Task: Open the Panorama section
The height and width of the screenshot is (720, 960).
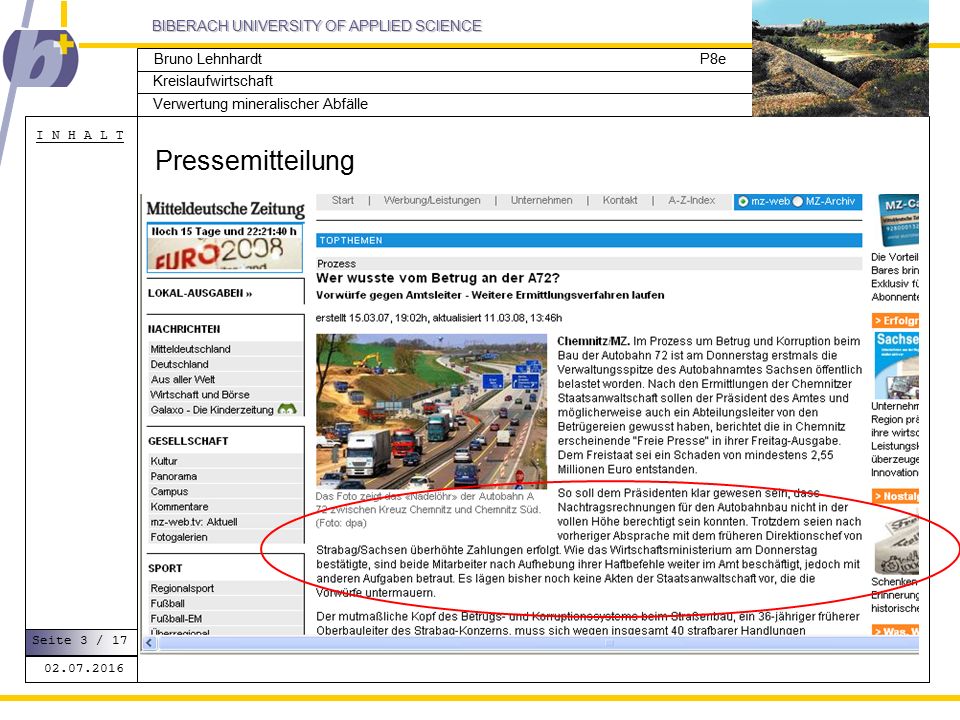Action: [173, 476]
